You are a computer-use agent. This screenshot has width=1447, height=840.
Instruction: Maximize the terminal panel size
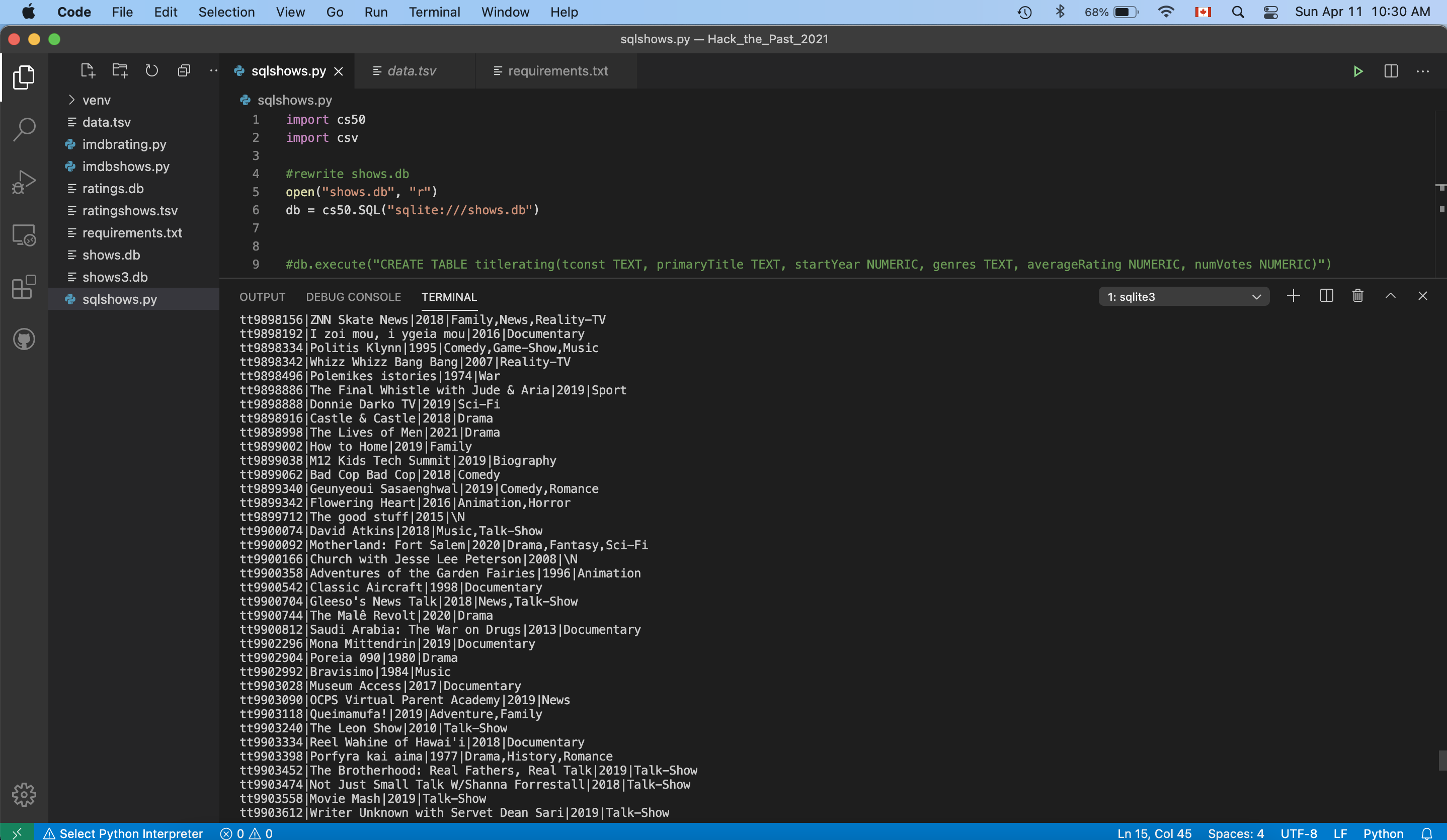coord(1390,296)
